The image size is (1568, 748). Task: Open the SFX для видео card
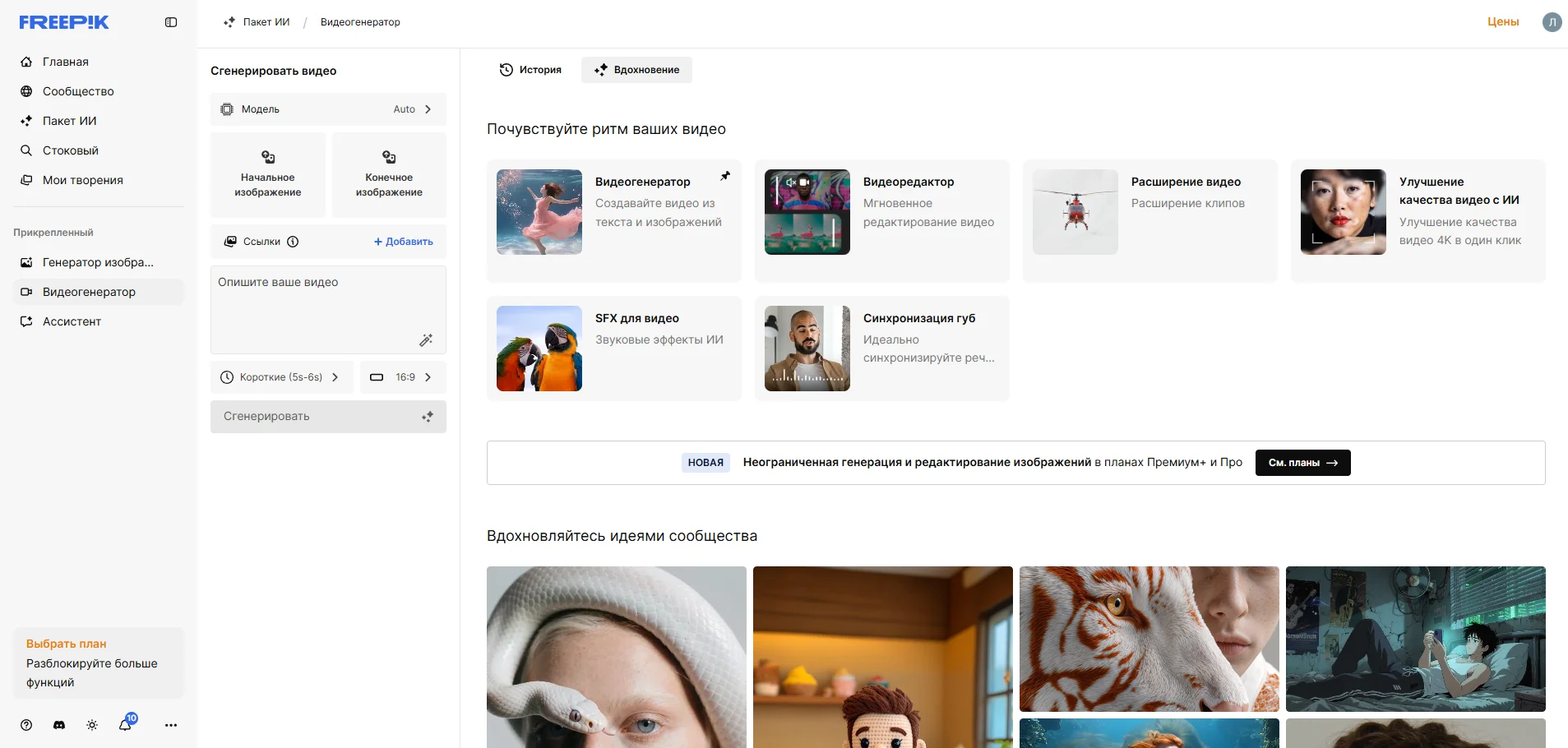click(x=614, y=349)
